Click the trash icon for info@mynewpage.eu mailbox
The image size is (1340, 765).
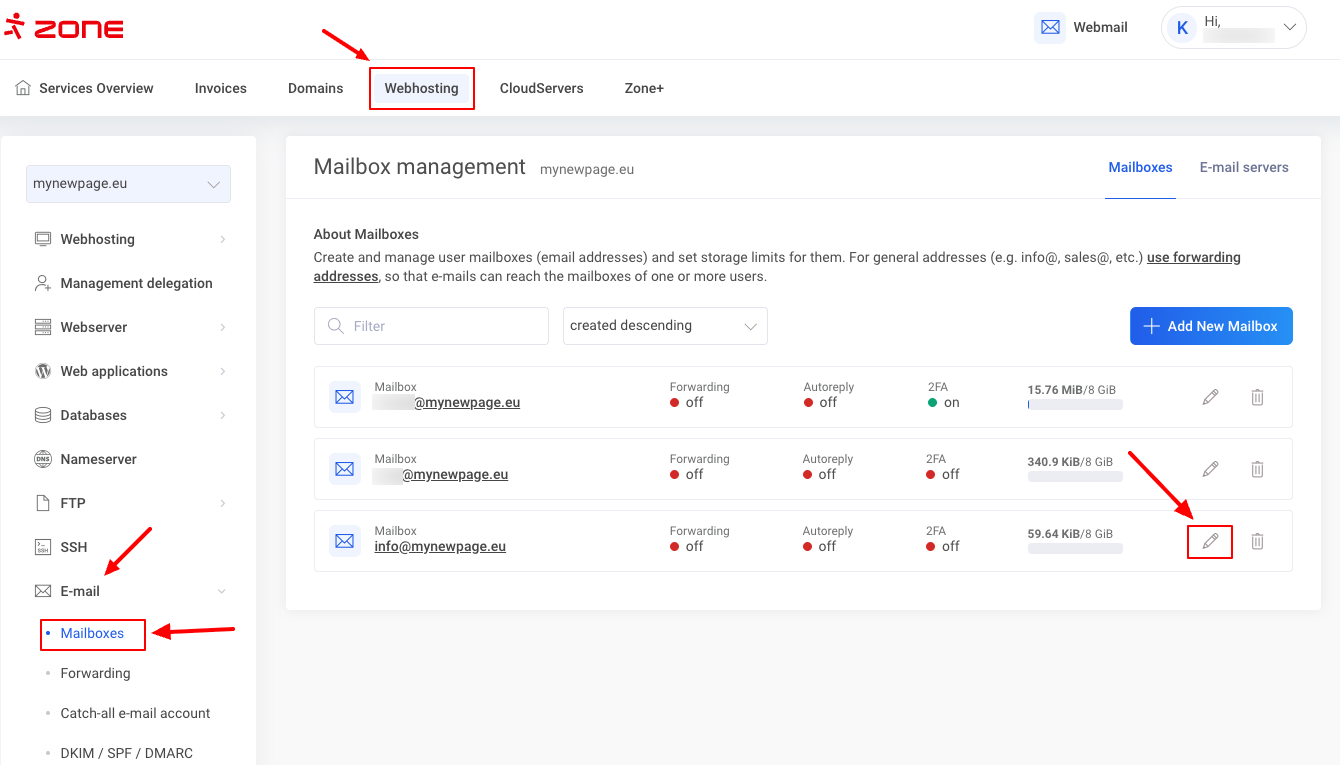pos(1257,541)
